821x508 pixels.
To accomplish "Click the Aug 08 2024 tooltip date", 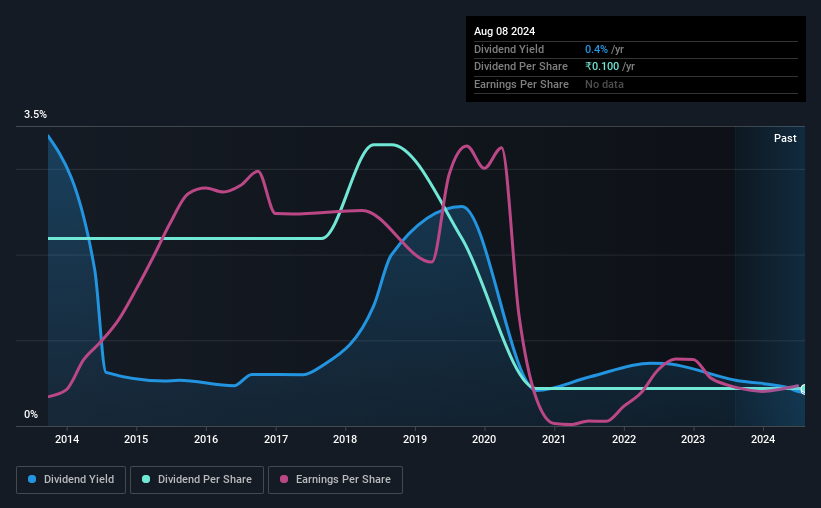I will tap(504, 31).
